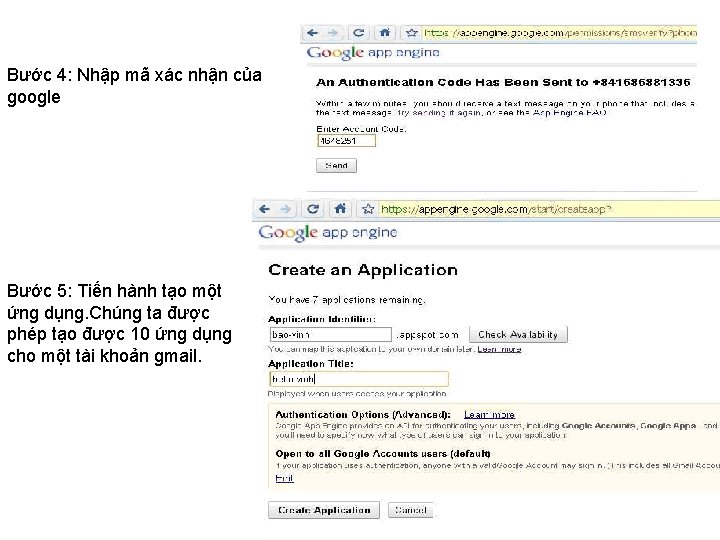
Task: Click the back arrow in the createapp browser toolbar
Action: click(264, 209)
